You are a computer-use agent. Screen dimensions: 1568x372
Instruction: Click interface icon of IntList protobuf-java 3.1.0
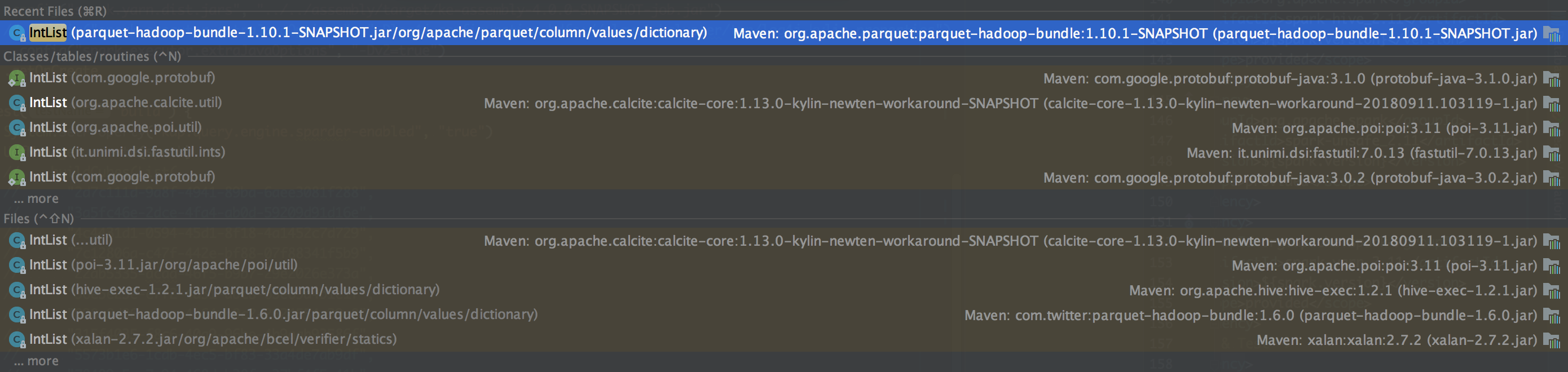[17, 78]
